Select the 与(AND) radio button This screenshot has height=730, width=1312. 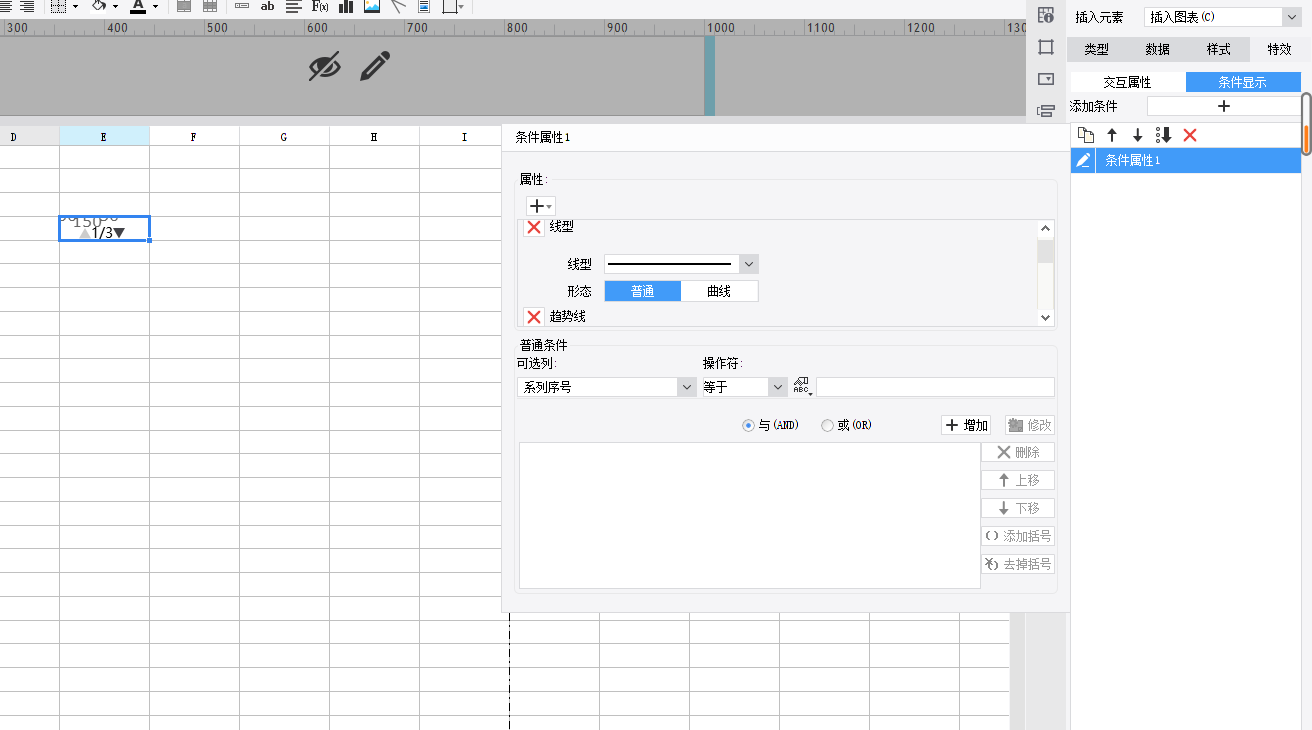pyautogui.click(x=748, y=425)
